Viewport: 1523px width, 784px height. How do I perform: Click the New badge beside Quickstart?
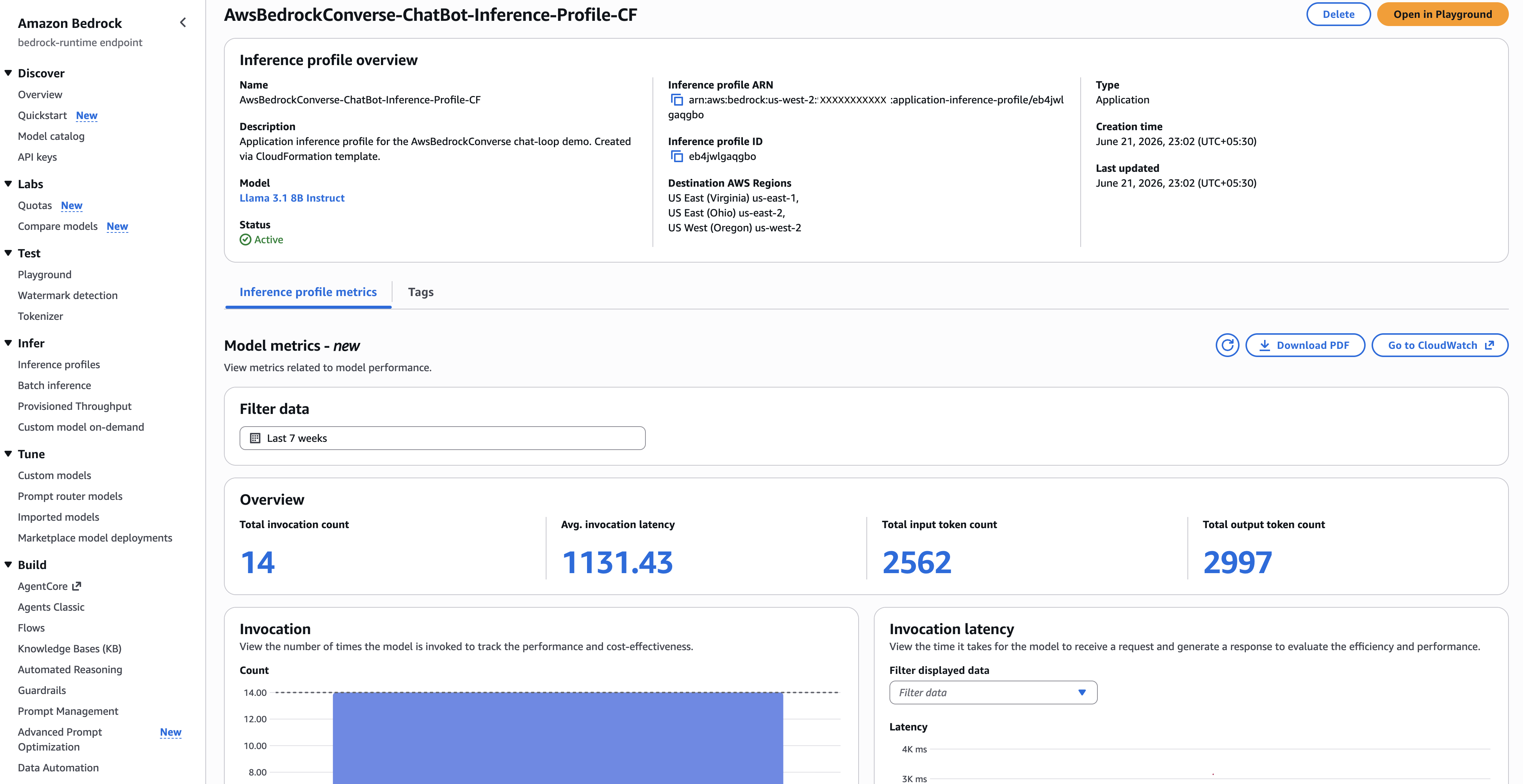[87, 115]
